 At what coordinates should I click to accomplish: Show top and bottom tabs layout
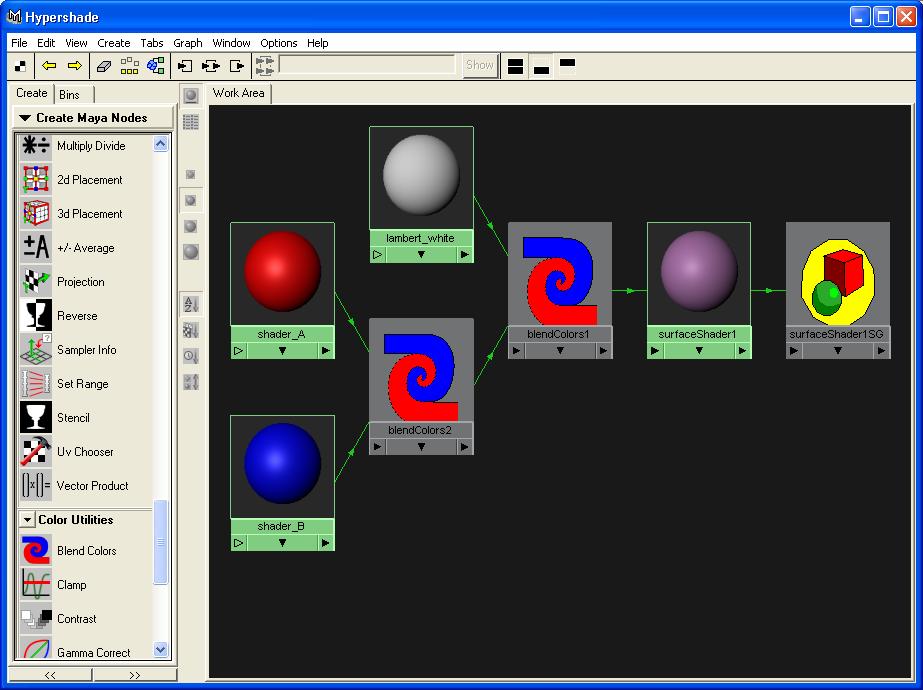(x=515, y=66)
